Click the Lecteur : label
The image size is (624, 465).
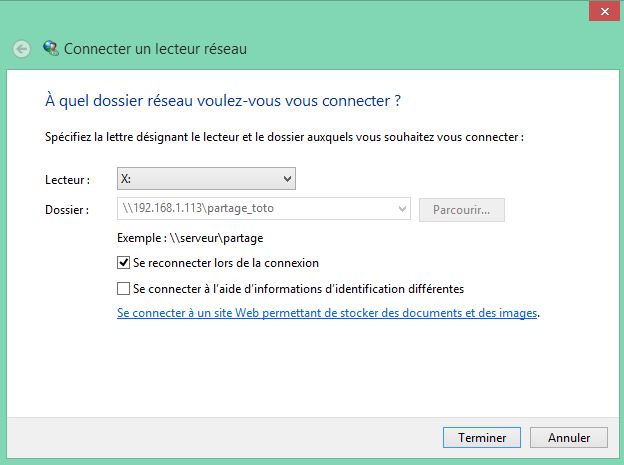click(67, 180)
